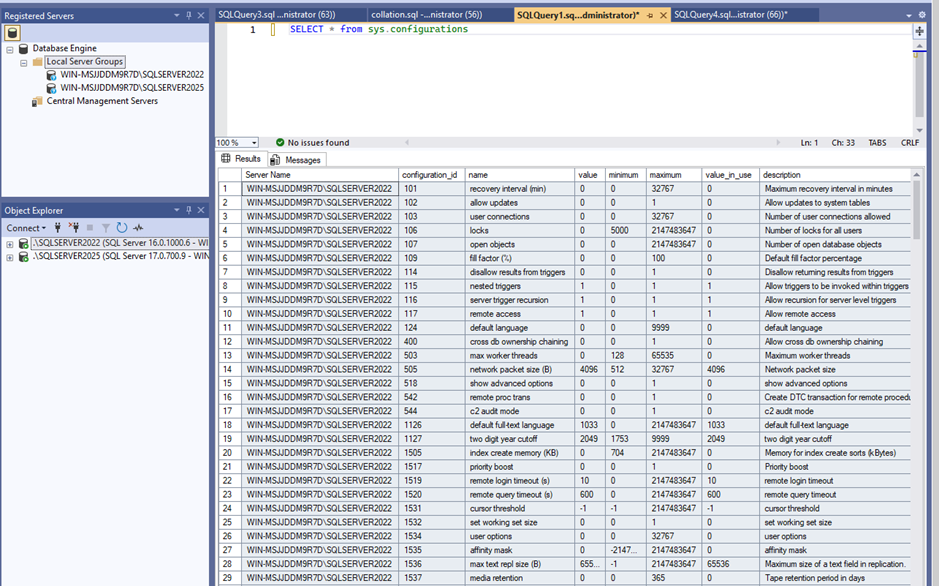The image size is (939, 586).
Task: Click the TABS indicator in editor status bar
Action: [x=877, y=142]
